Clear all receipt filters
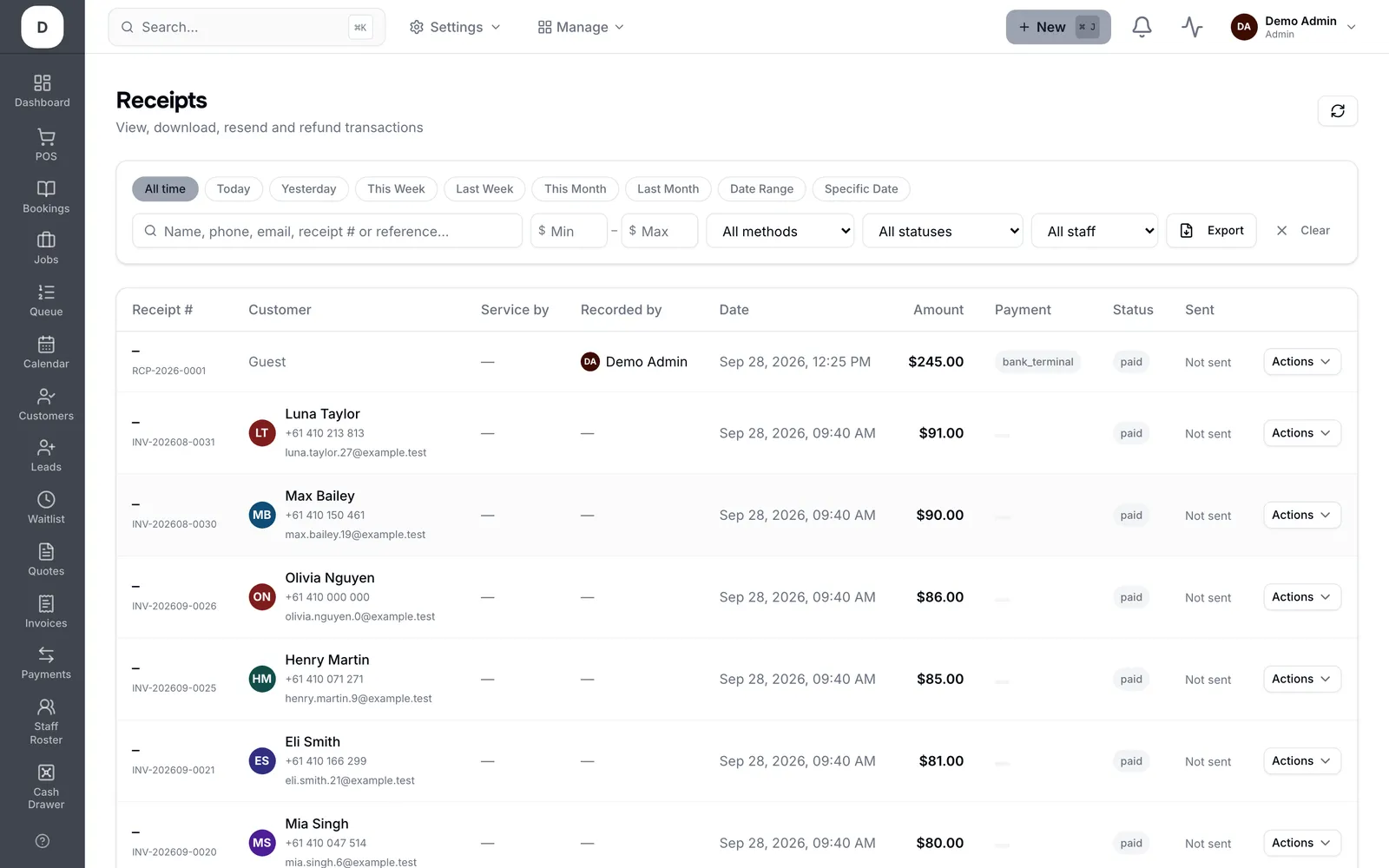 tap(1303, 231)
